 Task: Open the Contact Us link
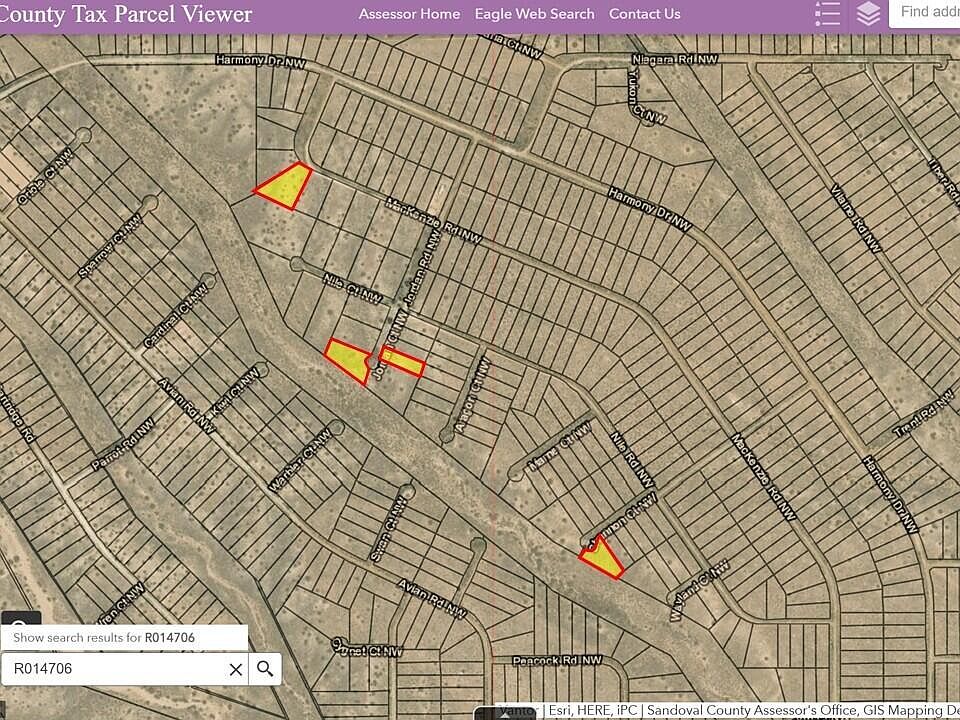644,14
